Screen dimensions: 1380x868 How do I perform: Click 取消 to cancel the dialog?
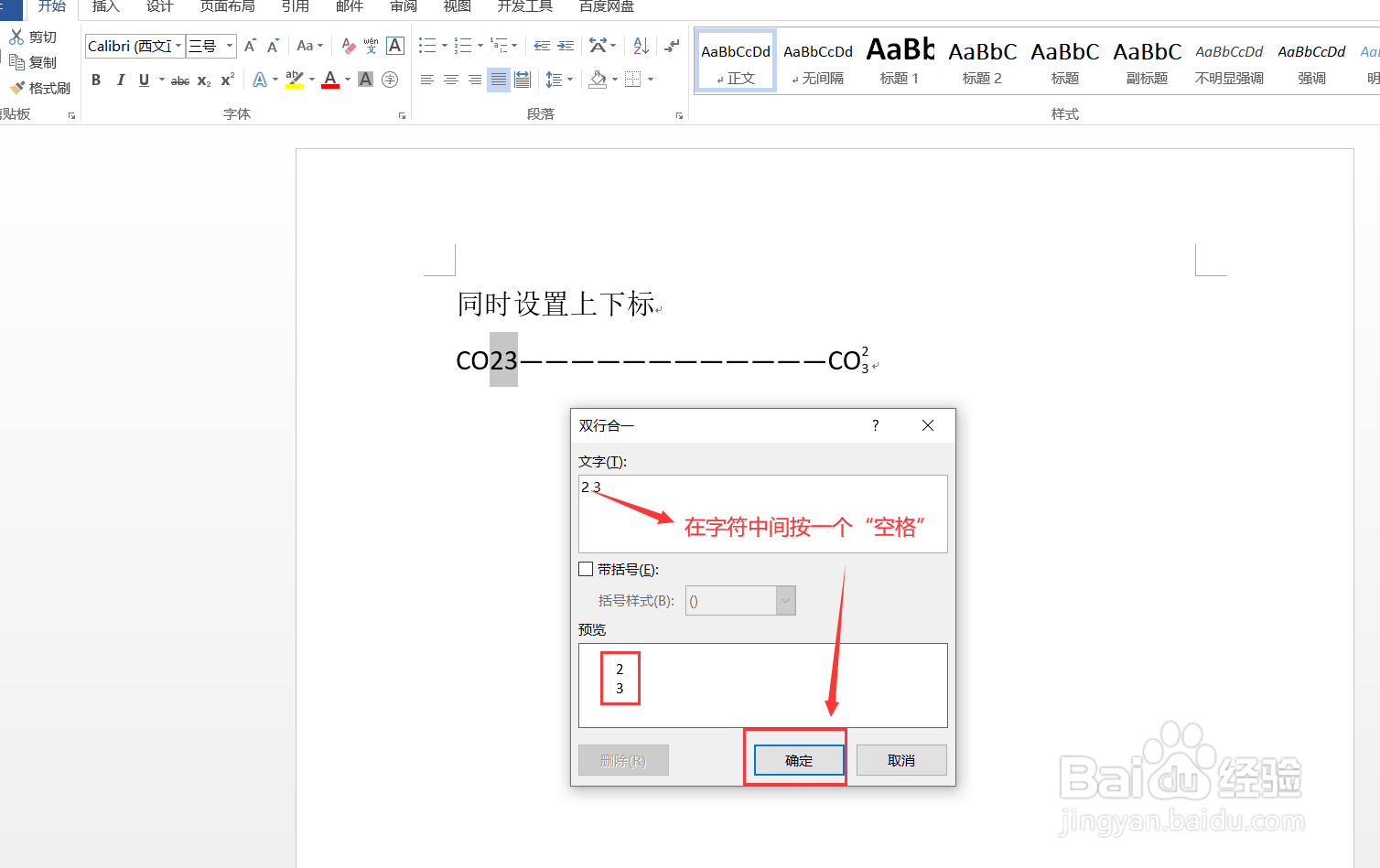tap(901, 760)
